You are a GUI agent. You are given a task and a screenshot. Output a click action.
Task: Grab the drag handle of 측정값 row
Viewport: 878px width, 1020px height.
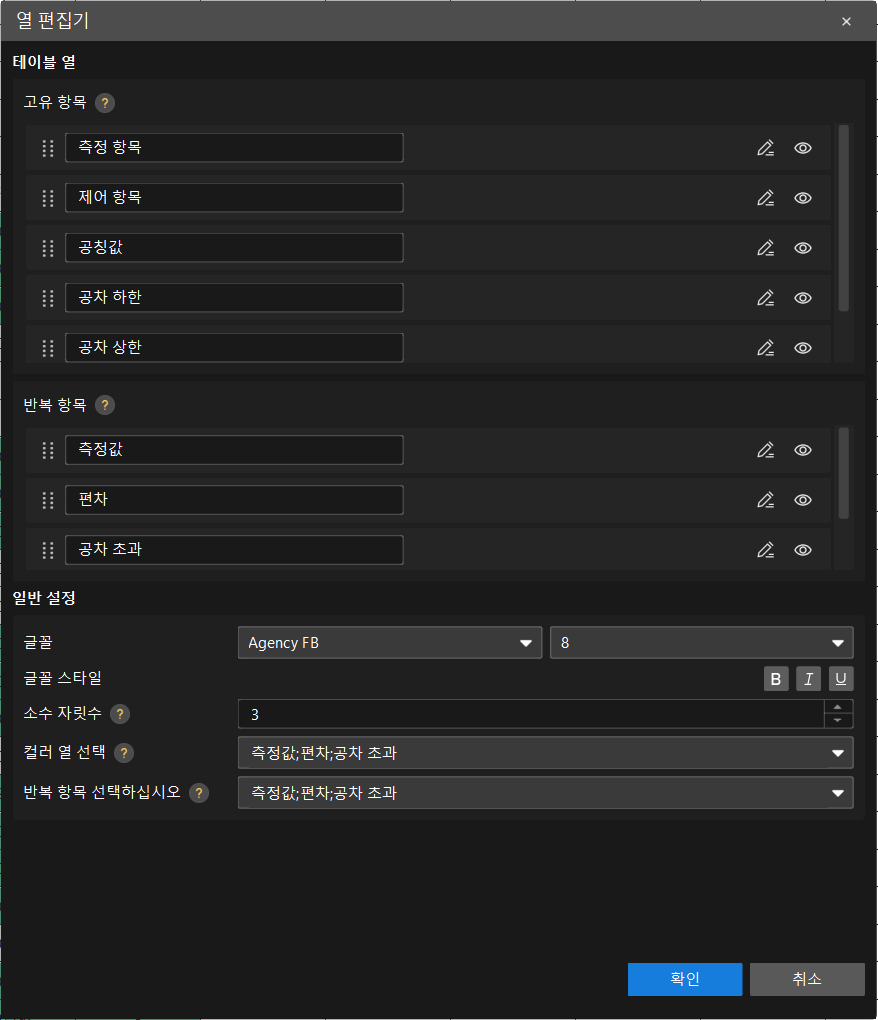pyautogui.click(x=48, y=450)
